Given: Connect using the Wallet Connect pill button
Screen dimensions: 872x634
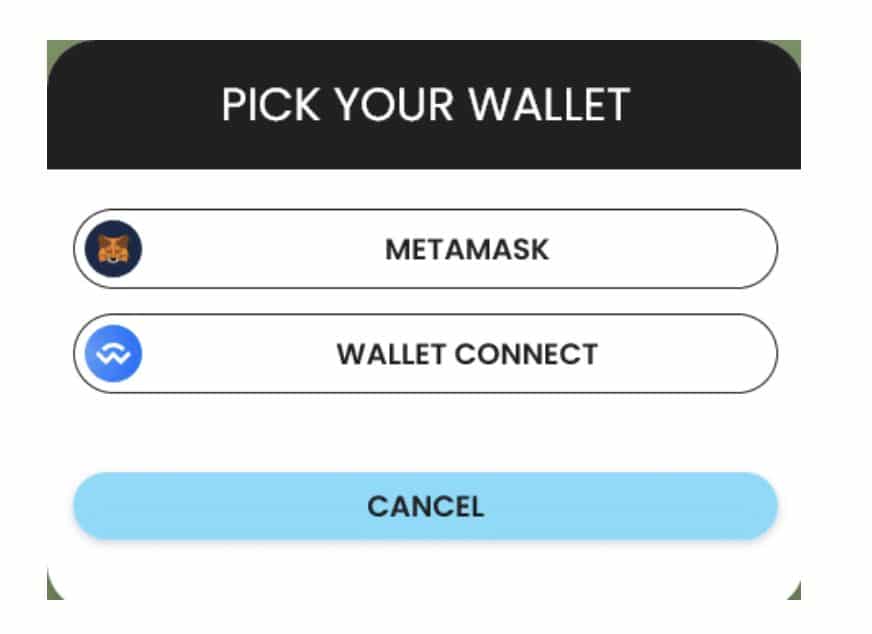Looking at the screenshot, I should tap(425, 353).
